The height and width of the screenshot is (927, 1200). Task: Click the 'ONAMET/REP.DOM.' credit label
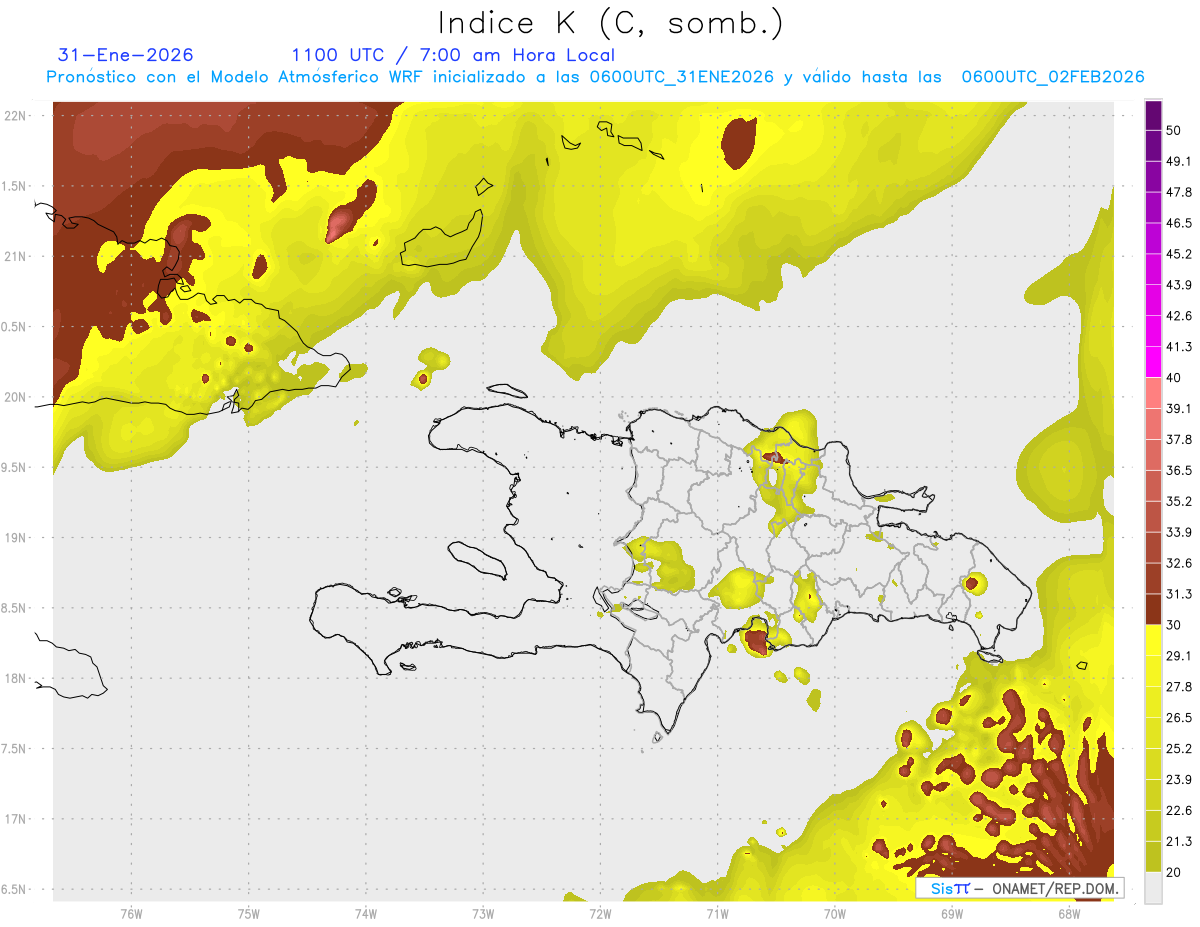[1053, 888]
